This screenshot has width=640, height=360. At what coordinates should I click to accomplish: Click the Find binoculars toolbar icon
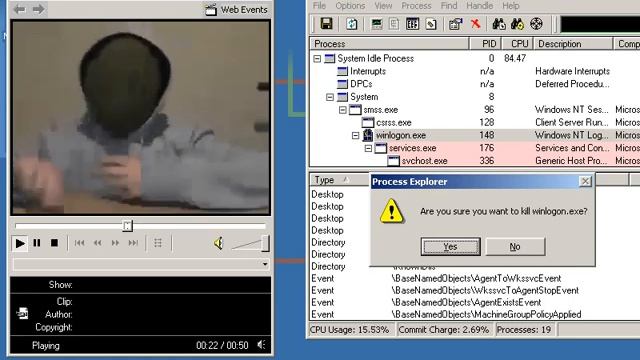click(498, 24)
